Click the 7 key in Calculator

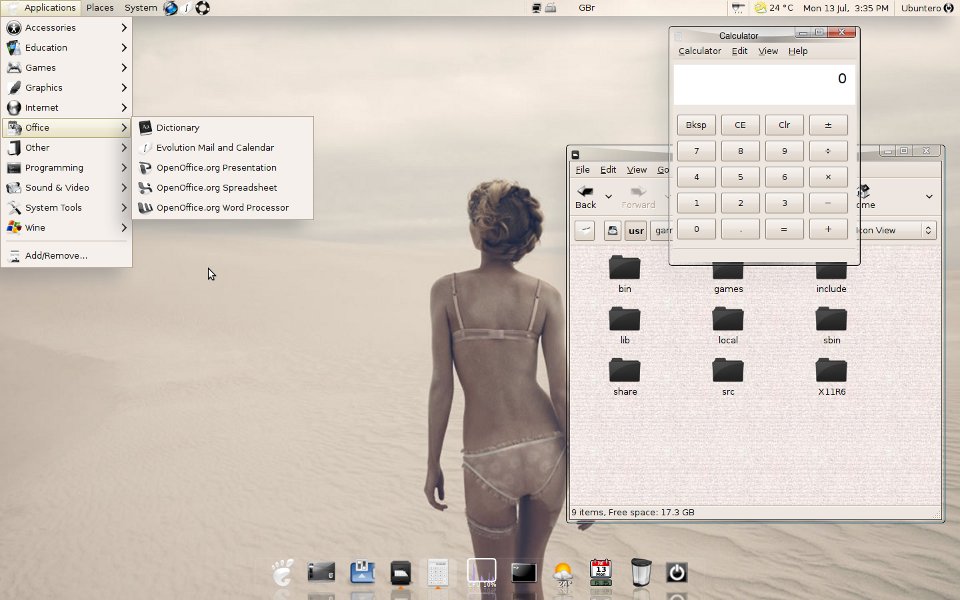click(696, 151)
